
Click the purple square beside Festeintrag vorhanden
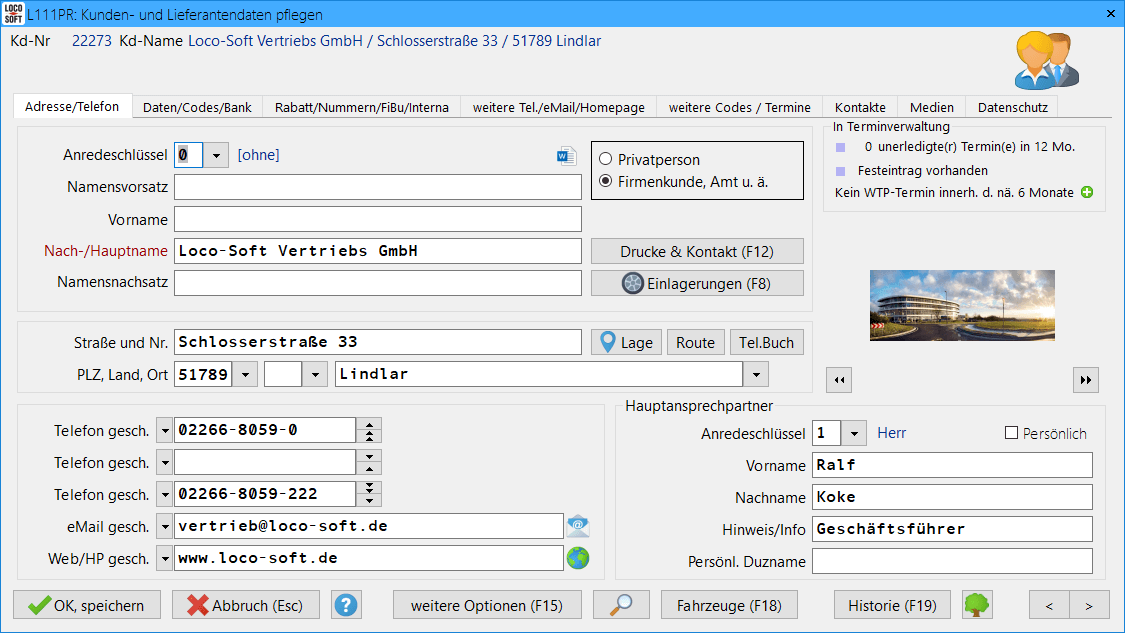pos(841,170)
